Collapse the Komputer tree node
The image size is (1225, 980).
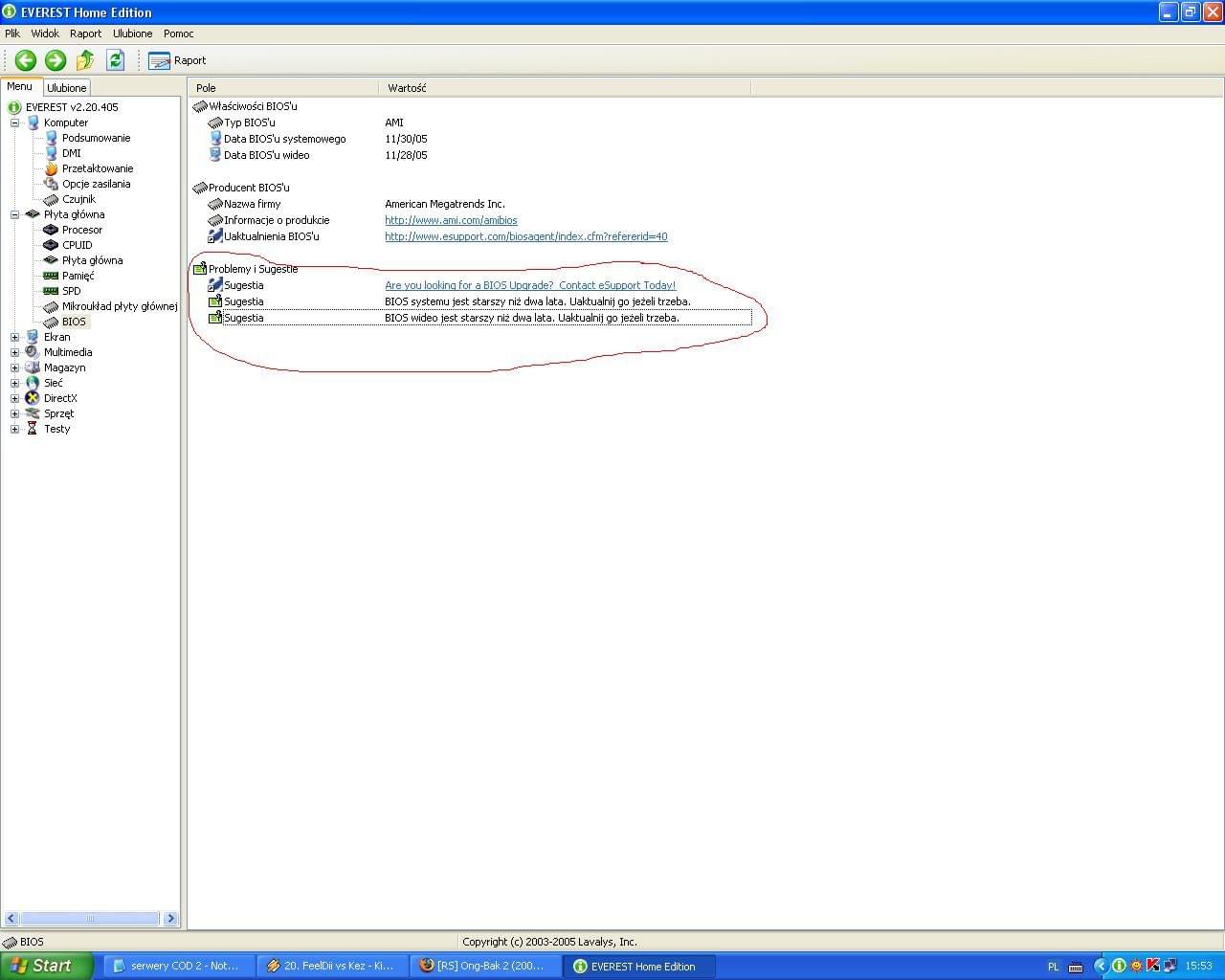point(14,122)
